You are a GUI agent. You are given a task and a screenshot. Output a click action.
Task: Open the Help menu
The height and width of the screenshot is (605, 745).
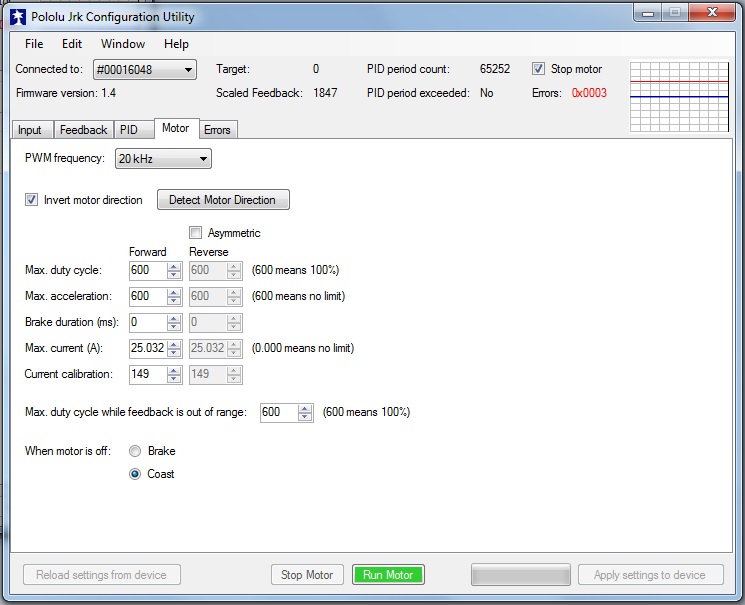(x=176, y=44)
